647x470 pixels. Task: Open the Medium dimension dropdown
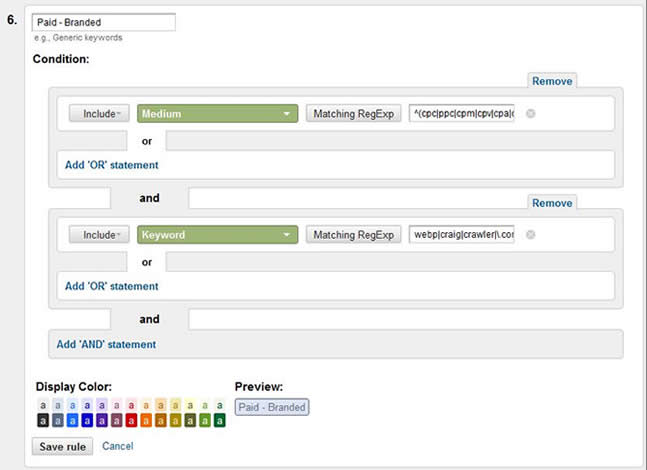coord(217,113)
